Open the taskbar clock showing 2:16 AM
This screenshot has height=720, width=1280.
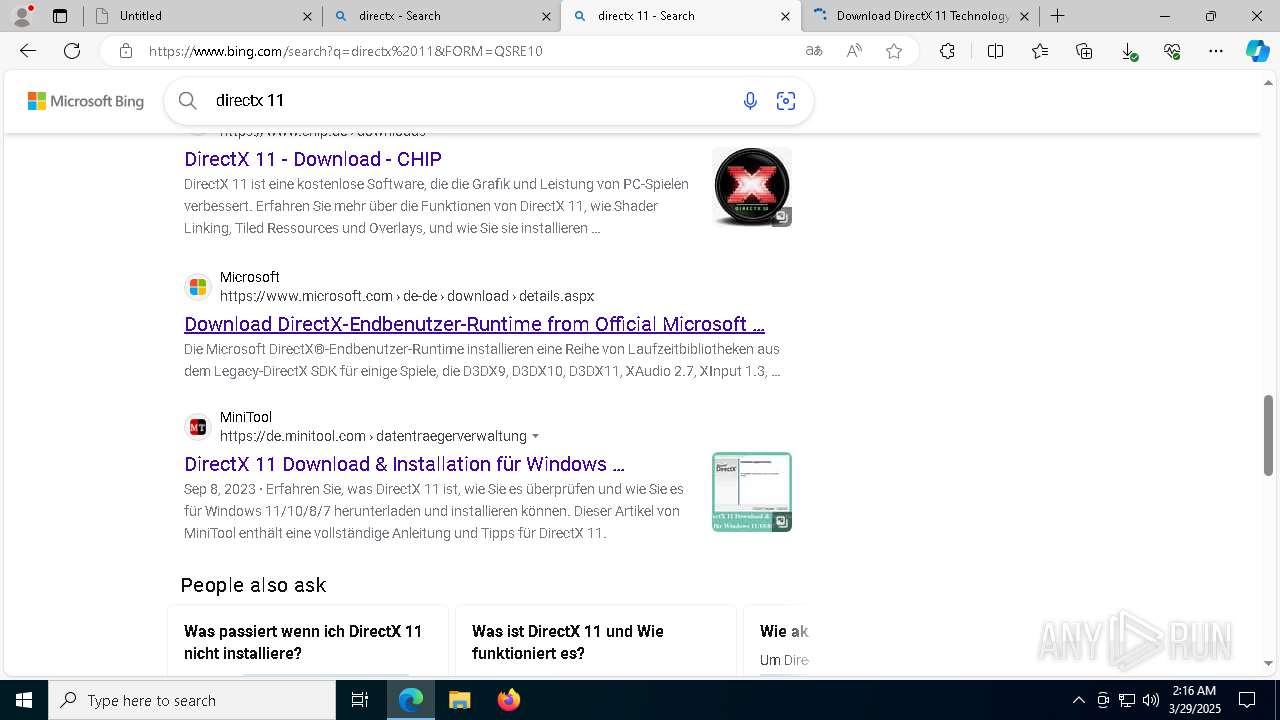click(x=1194, y=700)
